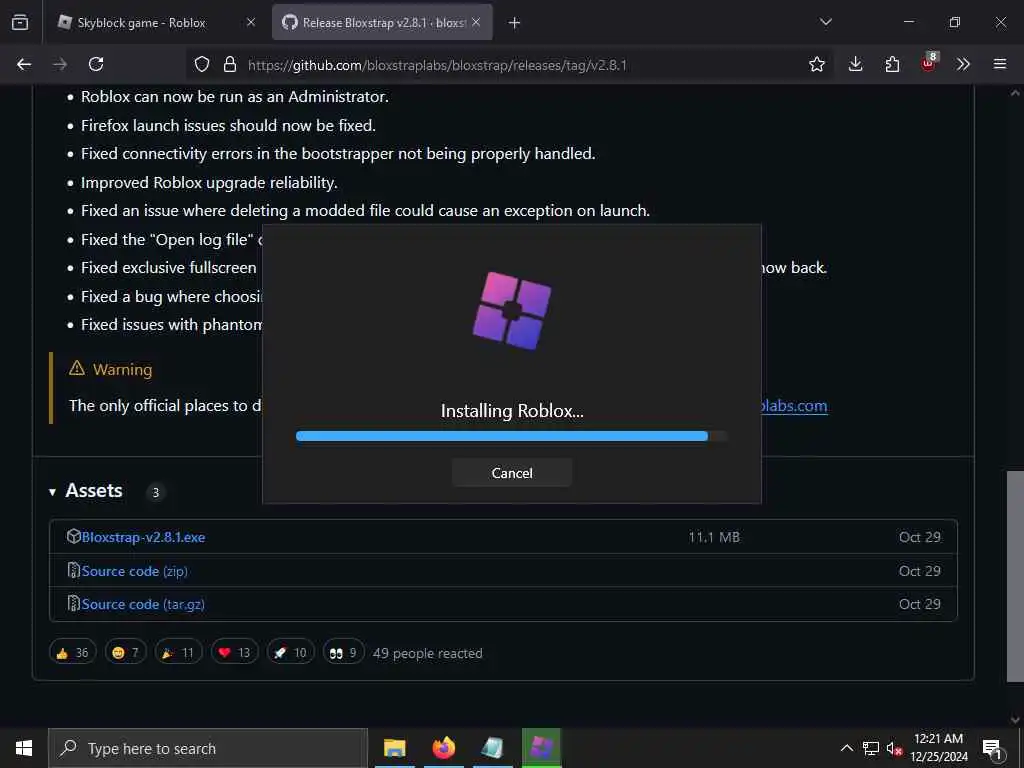View site security lock info
The width and height of the screenshot is (1024, 768).
tap(230, 64)
